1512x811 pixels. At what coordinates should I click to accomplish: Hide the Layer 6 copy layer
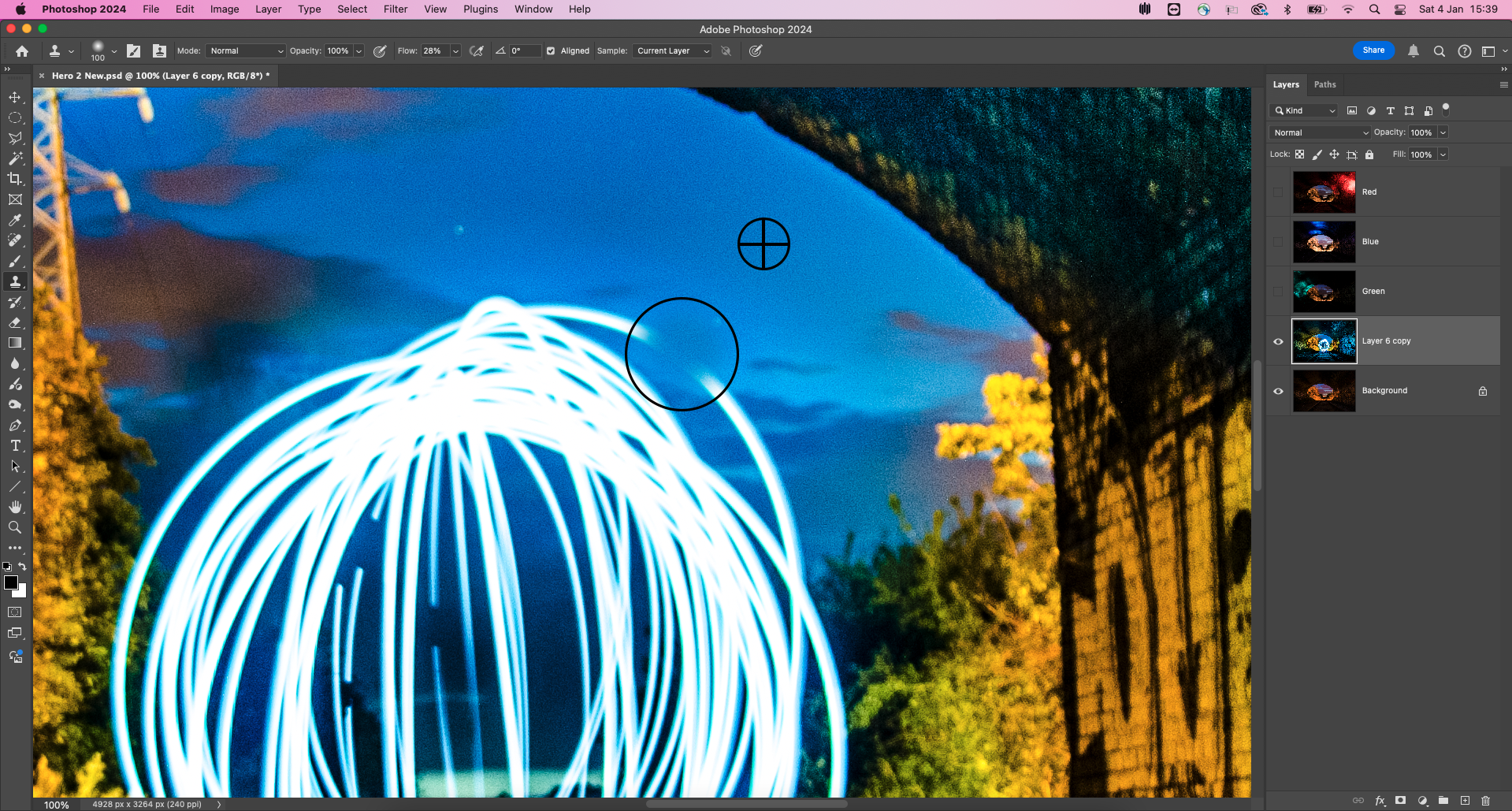click(x=1278, y=341)
